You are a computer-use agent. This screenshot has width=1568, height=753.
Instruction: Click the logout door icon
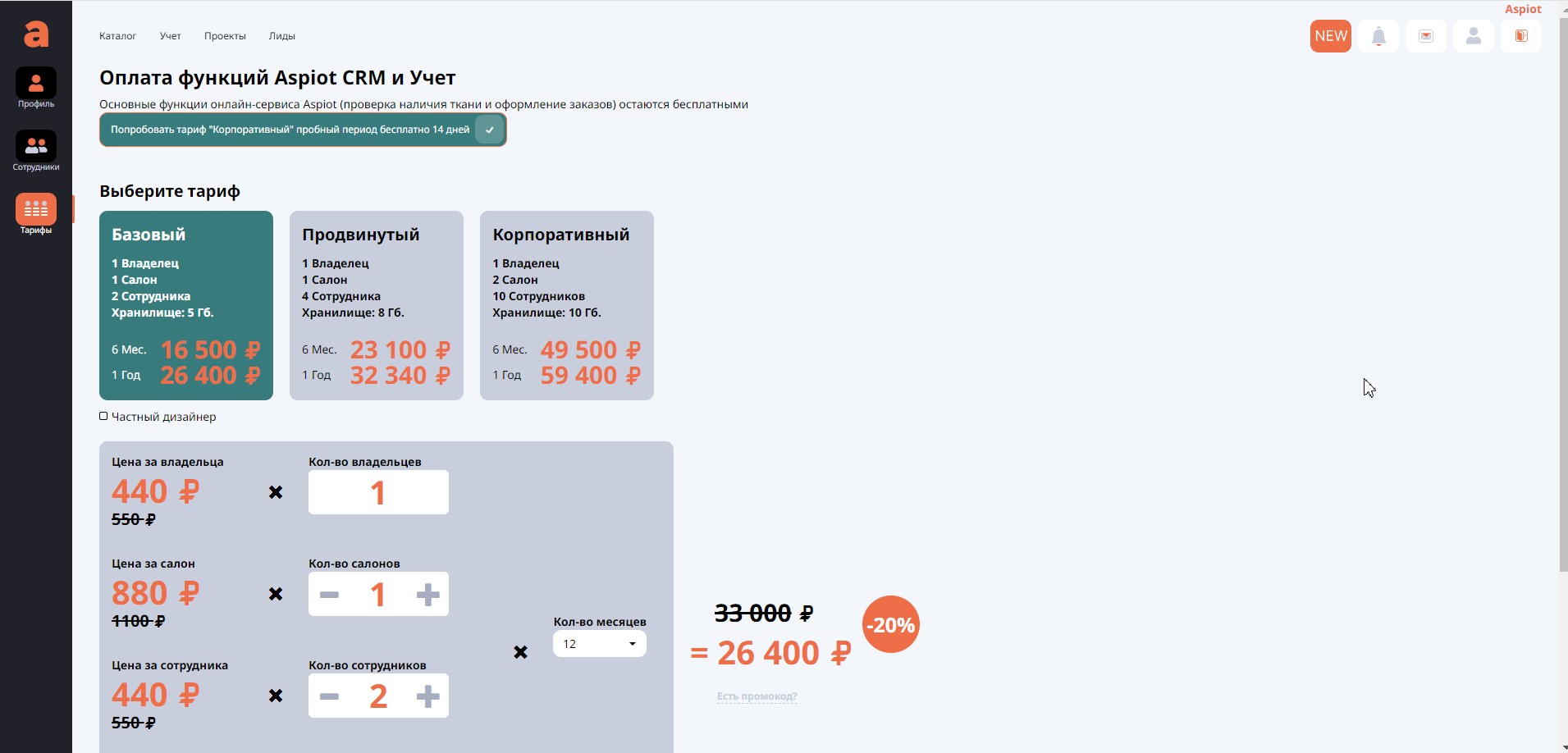click(1521, 36)
